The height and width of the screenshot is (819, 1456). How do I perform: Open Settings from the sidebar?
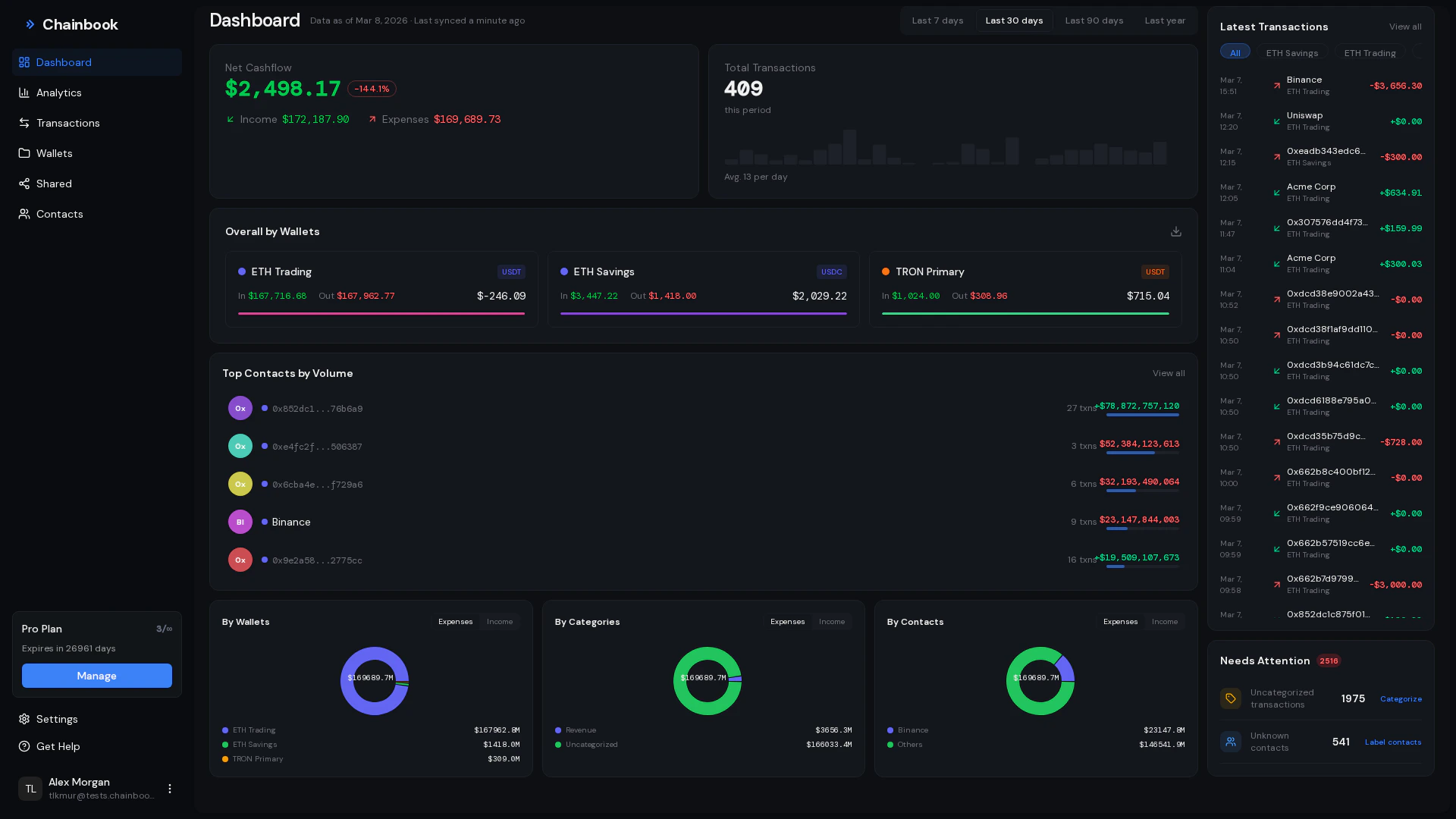point(57,719)
